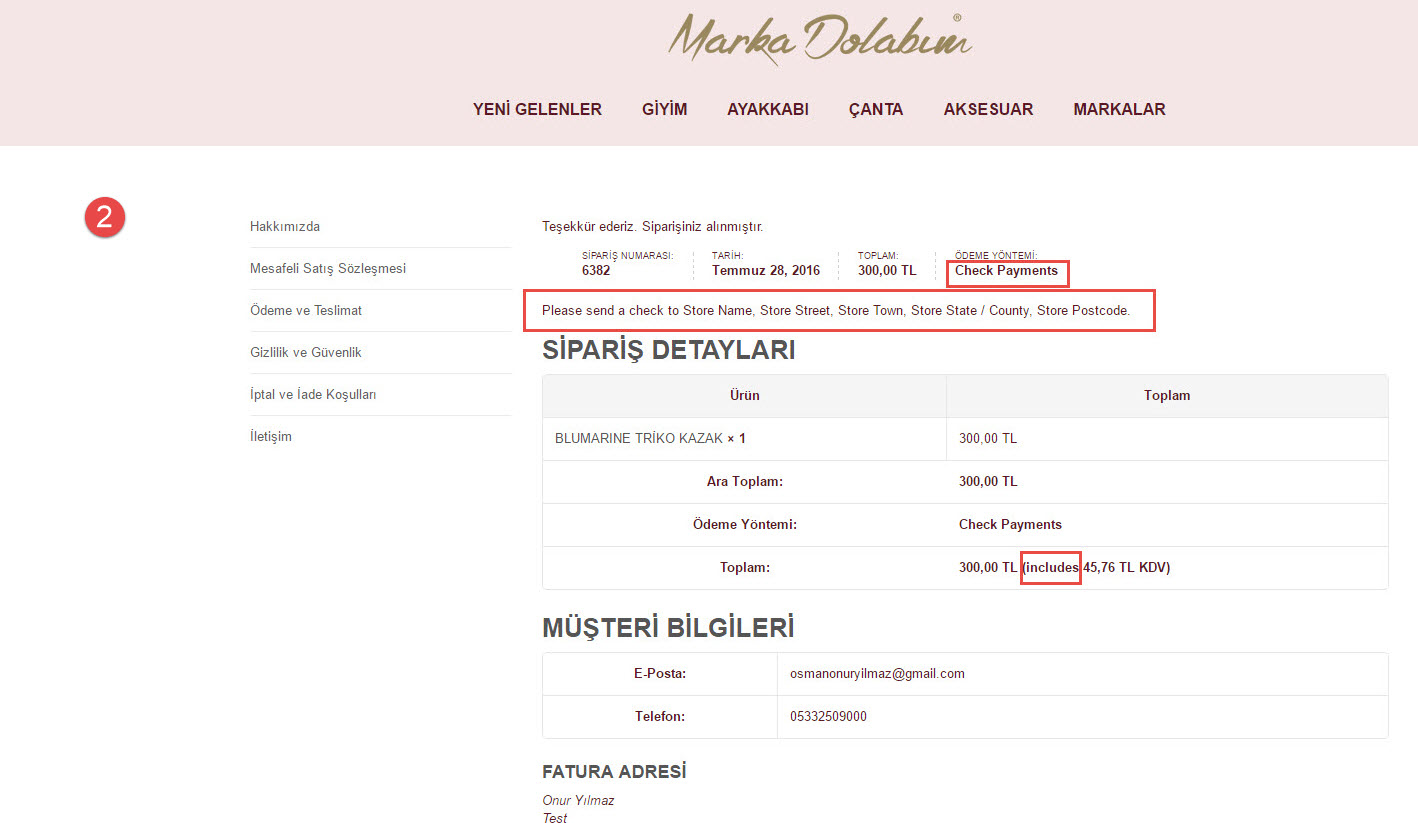This screenshot has height=823, width=1418.
Task: Go to the GİYİM category
Action: point(664,110)
